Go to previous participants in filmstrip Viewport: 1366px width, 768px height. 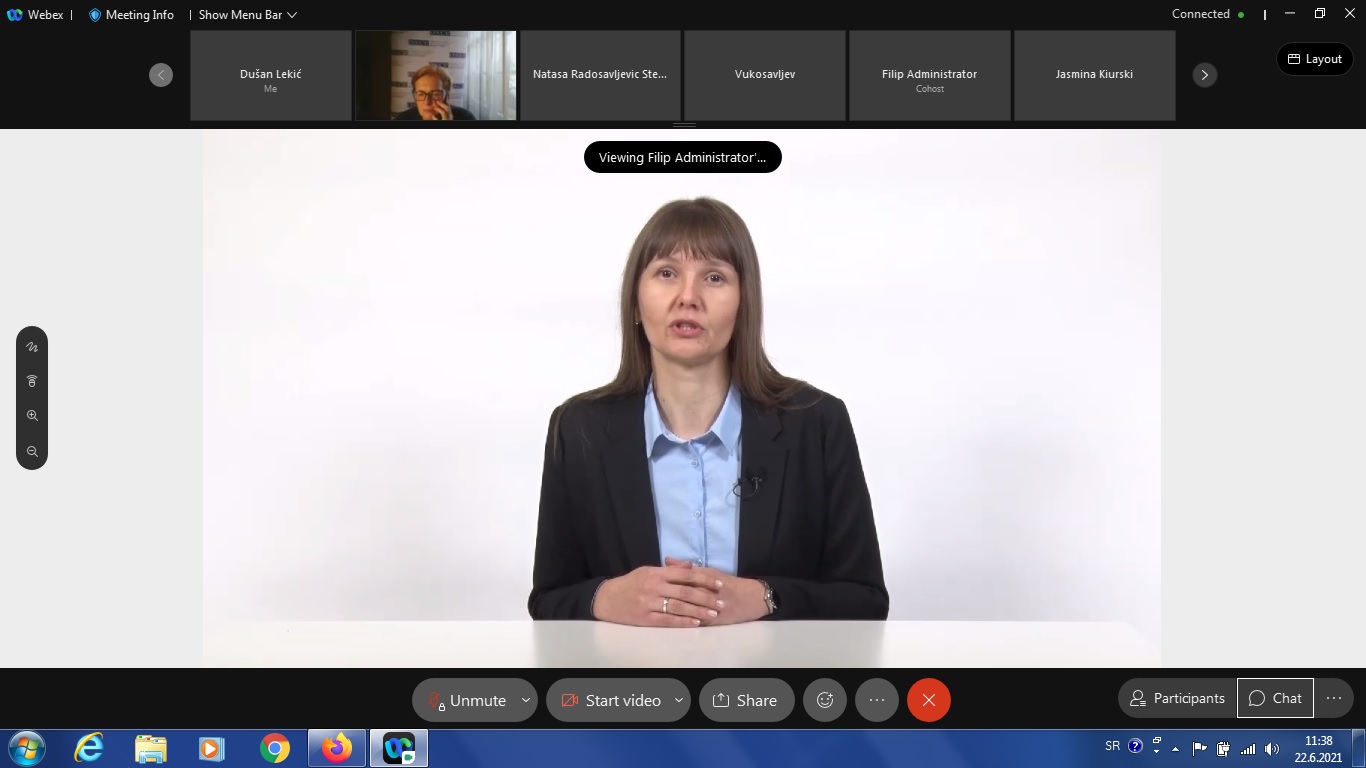click(161, 75)
